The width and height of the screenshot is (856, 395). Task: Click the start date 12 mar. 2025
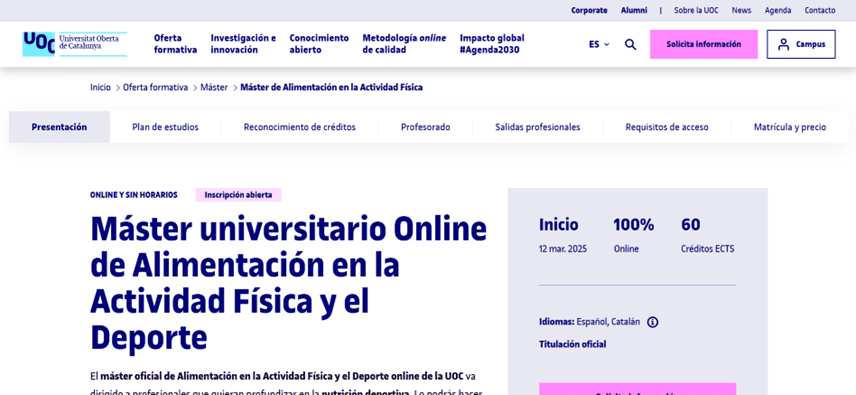(x=563, y=249)
